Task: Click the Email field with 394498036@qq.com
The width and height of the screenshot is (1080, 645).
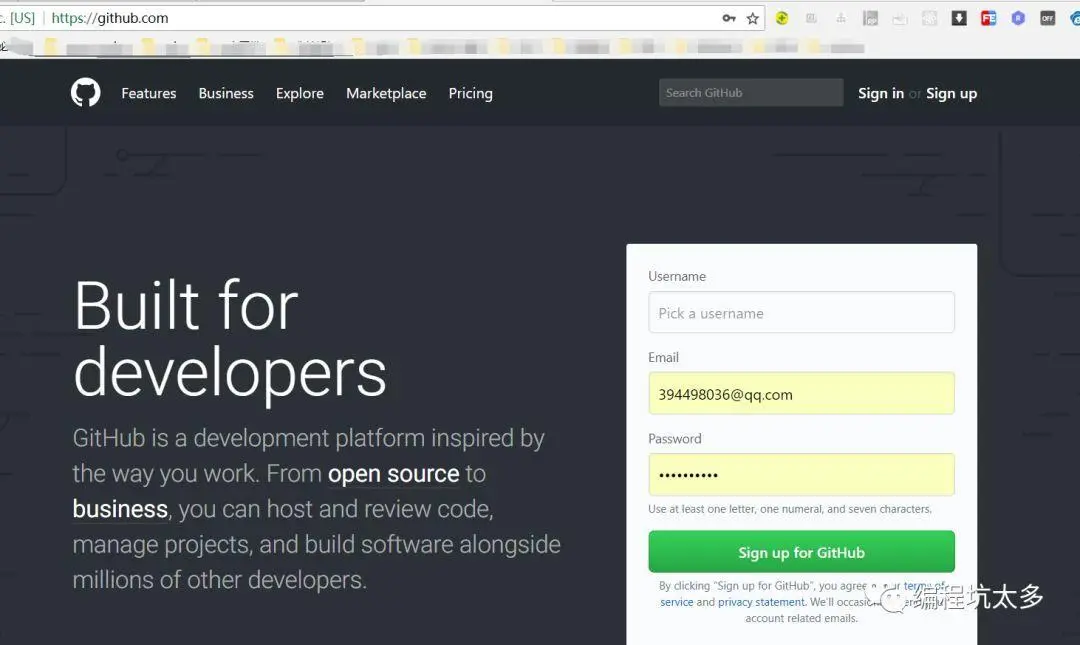Action: (801, 393)
